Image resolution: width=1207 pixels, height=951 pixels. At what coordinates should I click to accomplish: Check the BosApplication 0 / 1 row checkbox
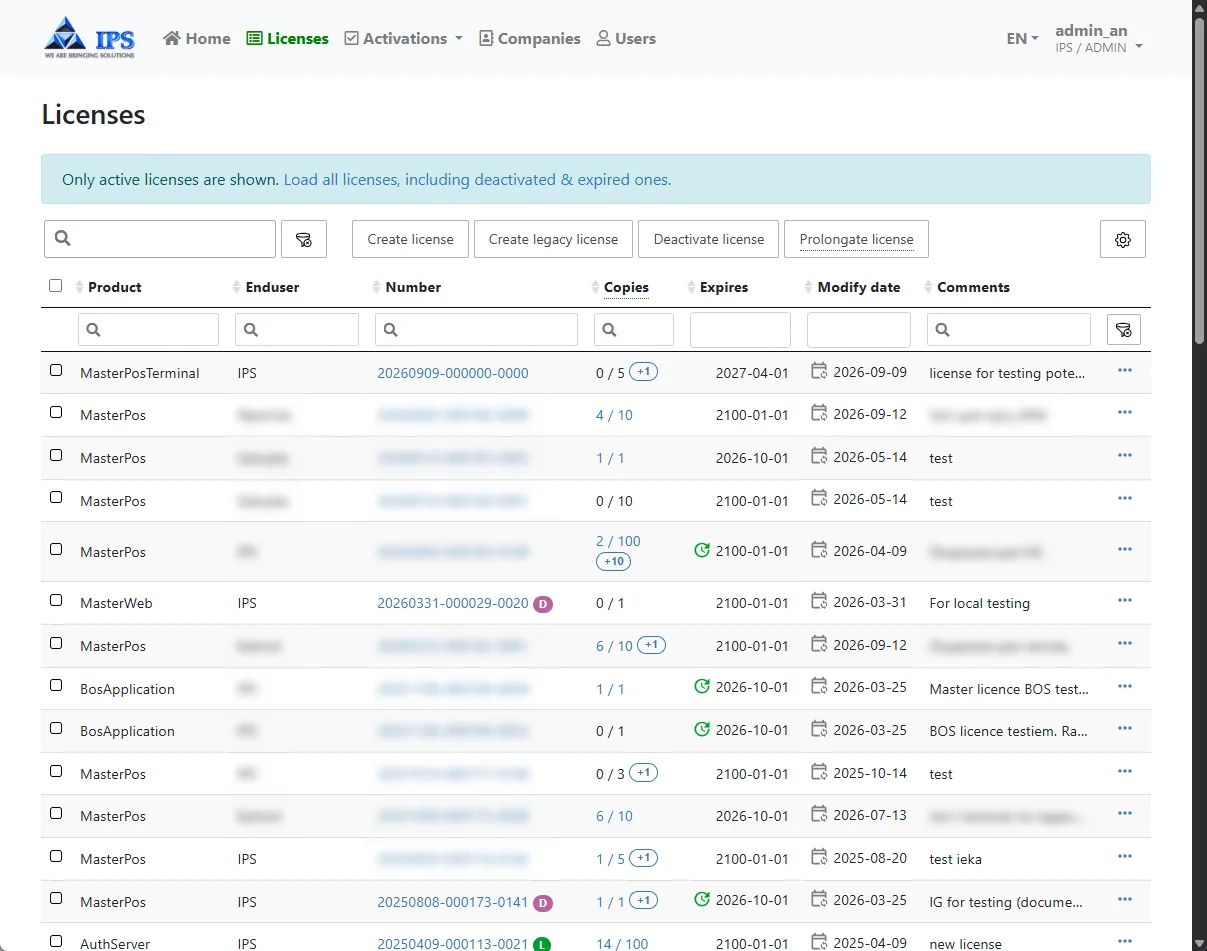56,729
